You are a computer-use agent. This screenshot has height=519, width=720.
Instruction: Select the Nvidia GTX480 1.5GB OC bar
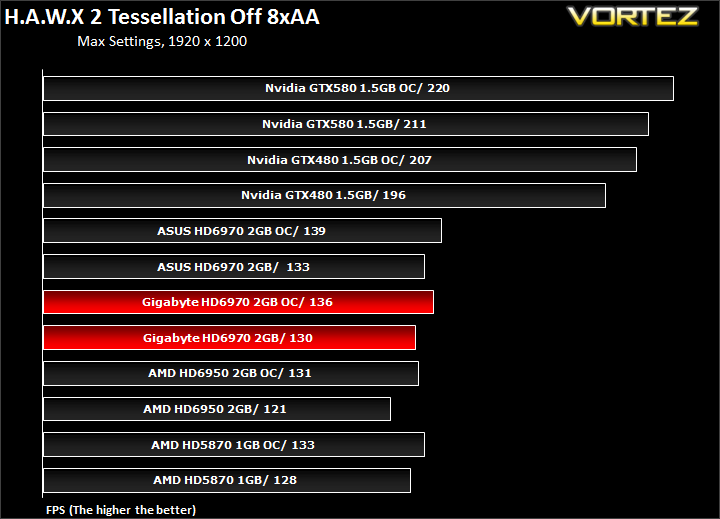pyautogui.click(x=340, y=160)
